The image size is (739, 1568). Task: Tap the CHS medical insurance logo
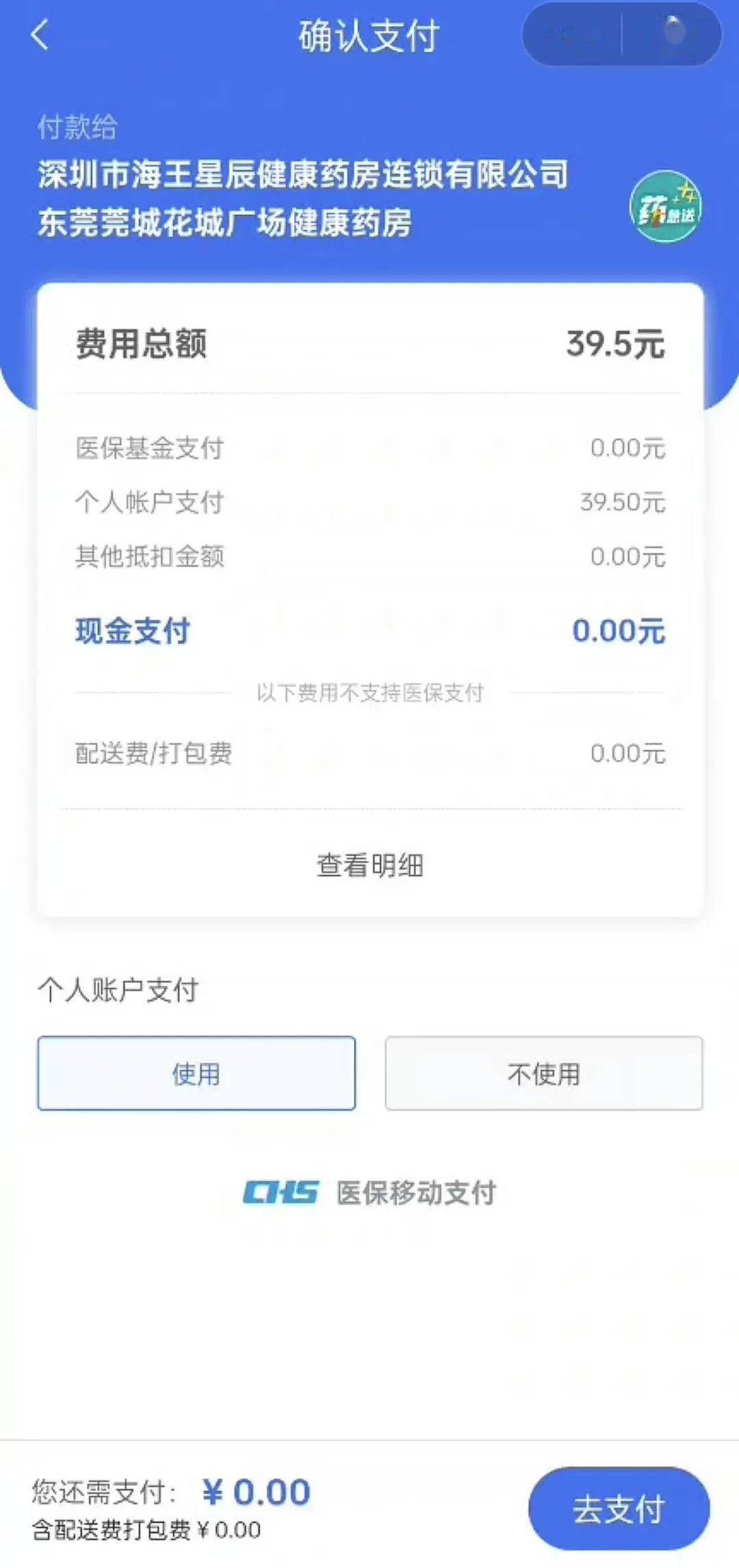click(281, 1192)
